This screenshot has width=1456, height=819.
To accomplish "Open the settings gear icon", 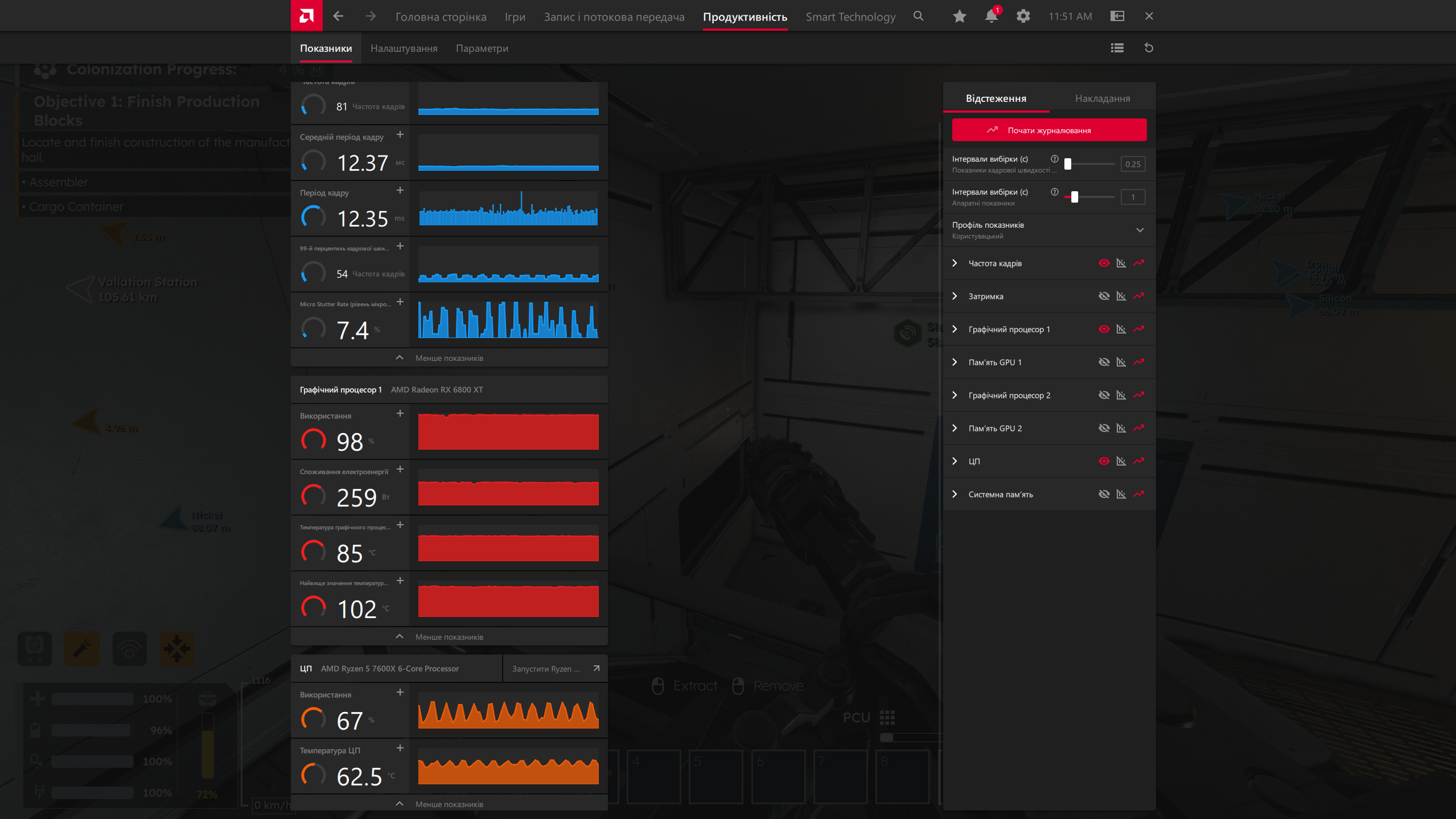I will 1023,16.
